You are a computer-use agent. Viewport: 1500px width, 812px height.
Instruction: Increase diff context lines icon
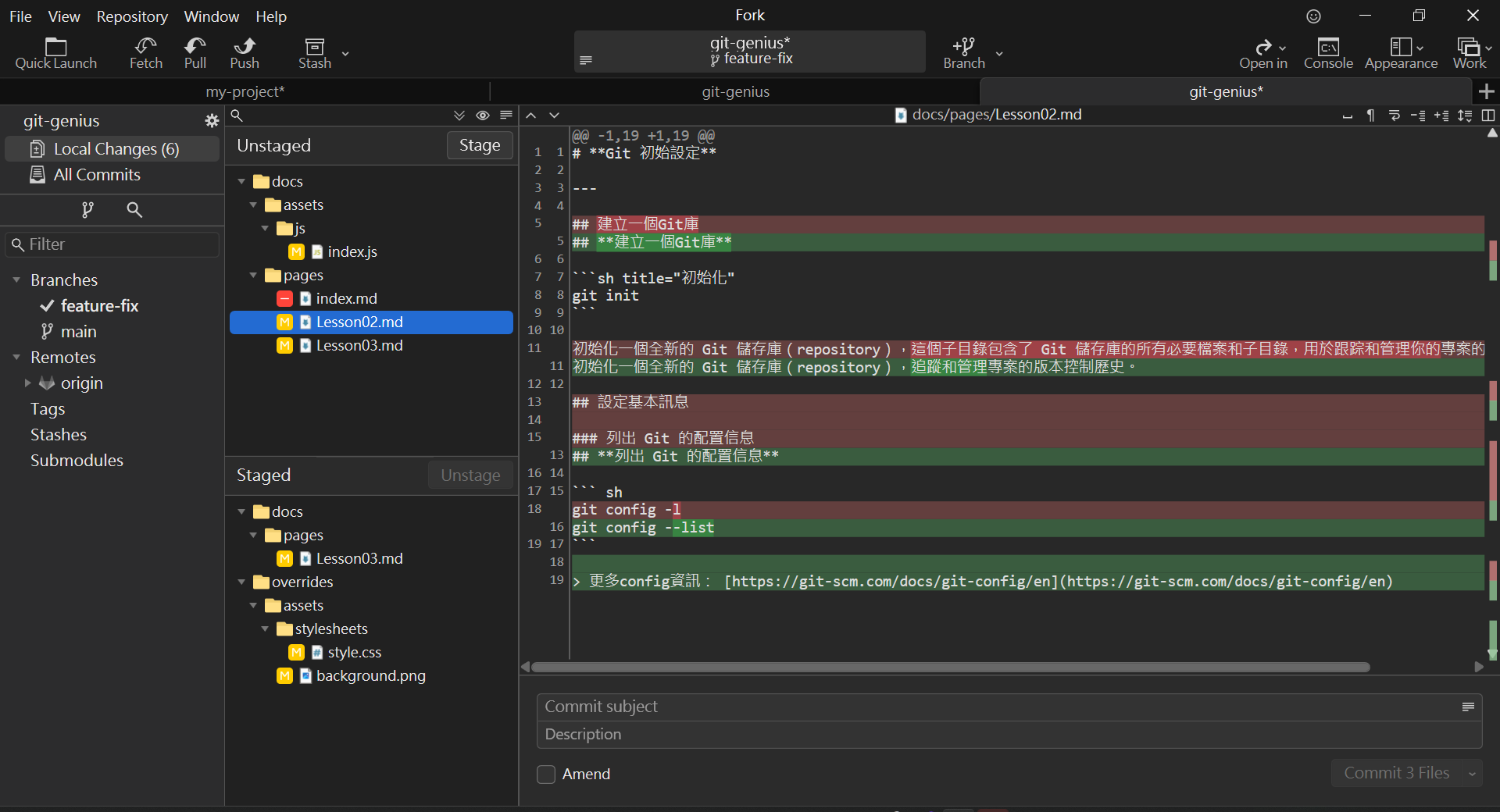tap(1442, 116)
